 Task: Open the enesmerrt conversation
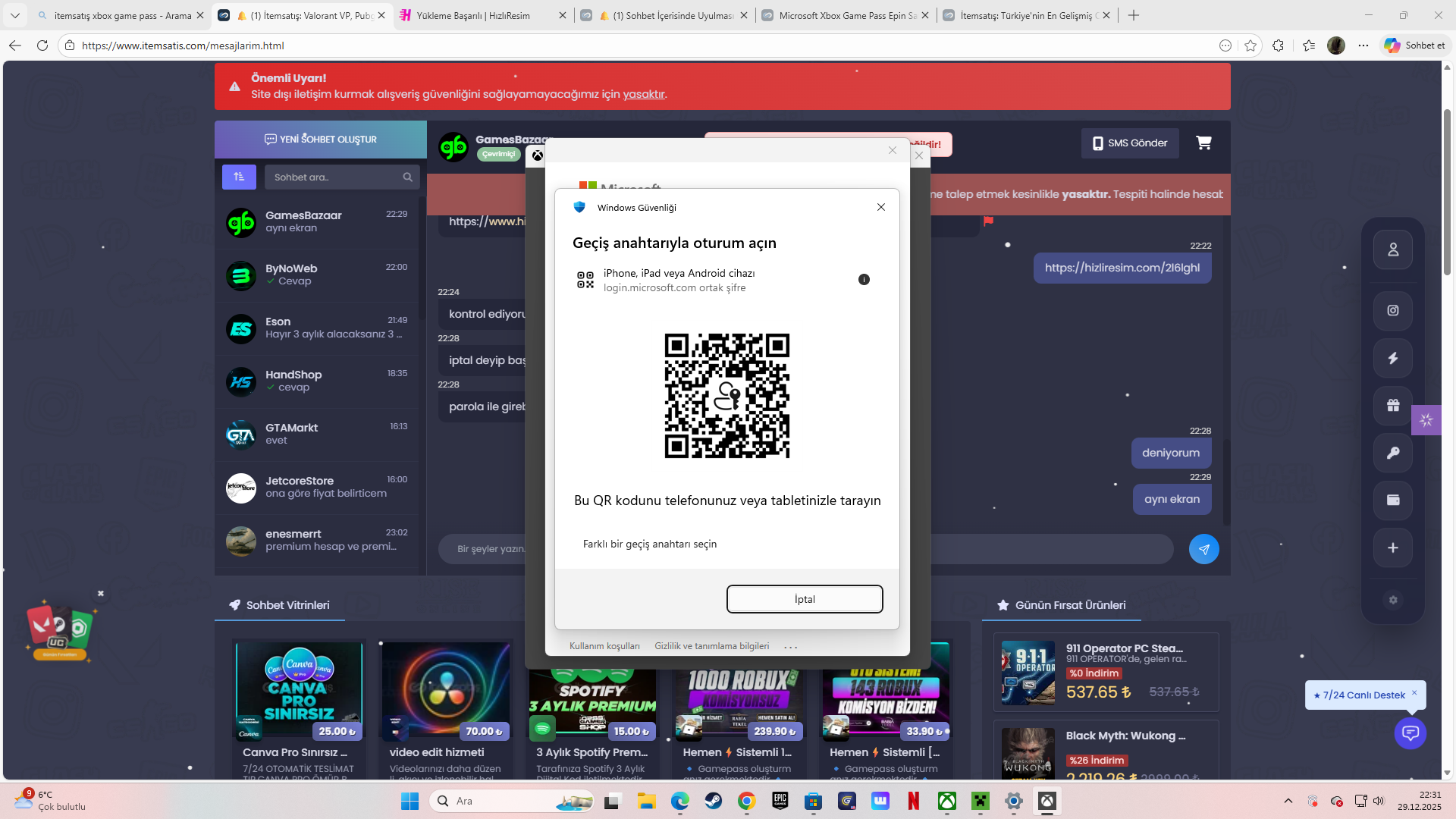click(317, 541)
